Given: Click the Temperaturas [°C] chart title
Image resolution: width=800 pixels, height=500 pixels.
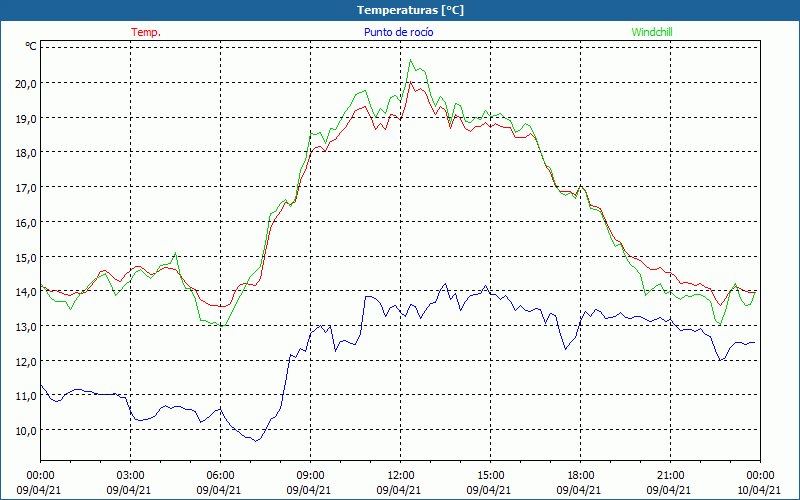Looking at the screenshot, I should click(410, 10).
